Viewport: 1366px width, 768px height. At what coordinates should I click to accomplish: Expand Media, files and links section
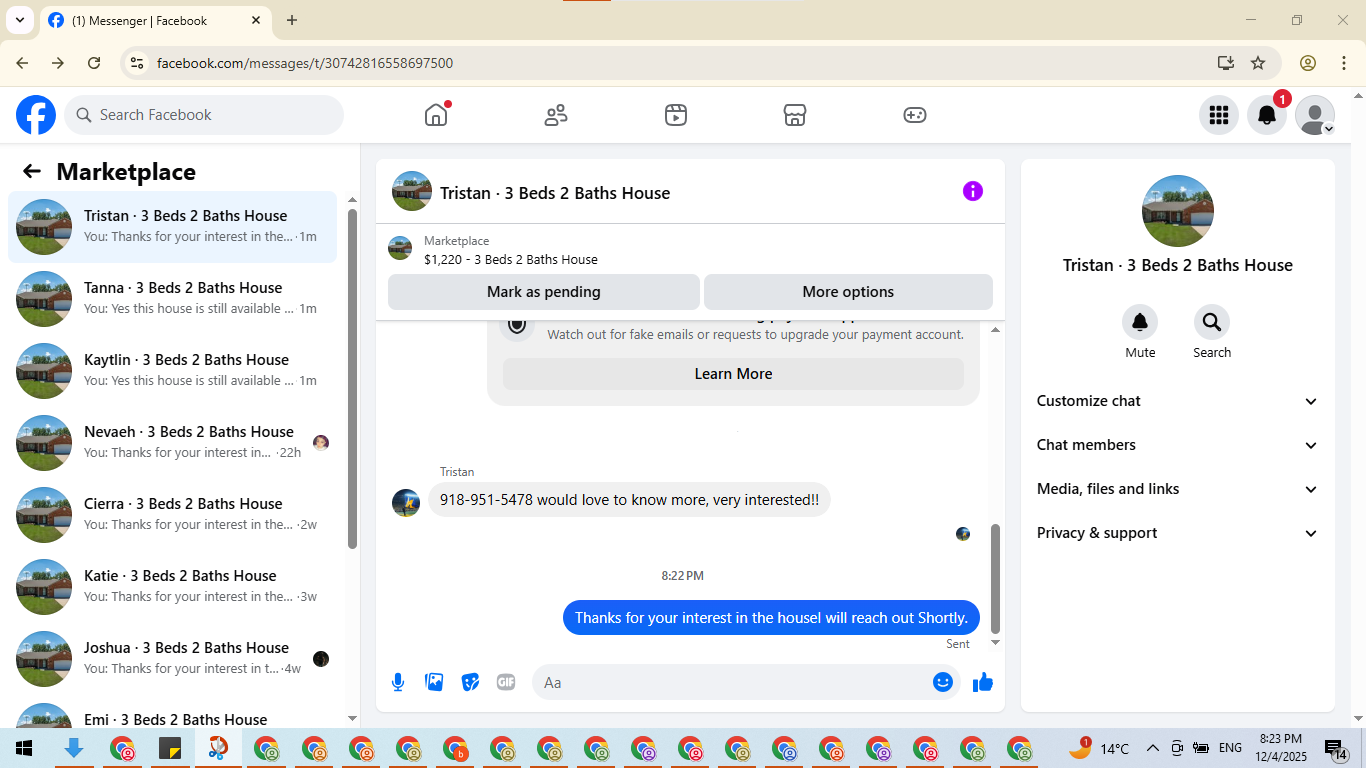[1178, 489]
